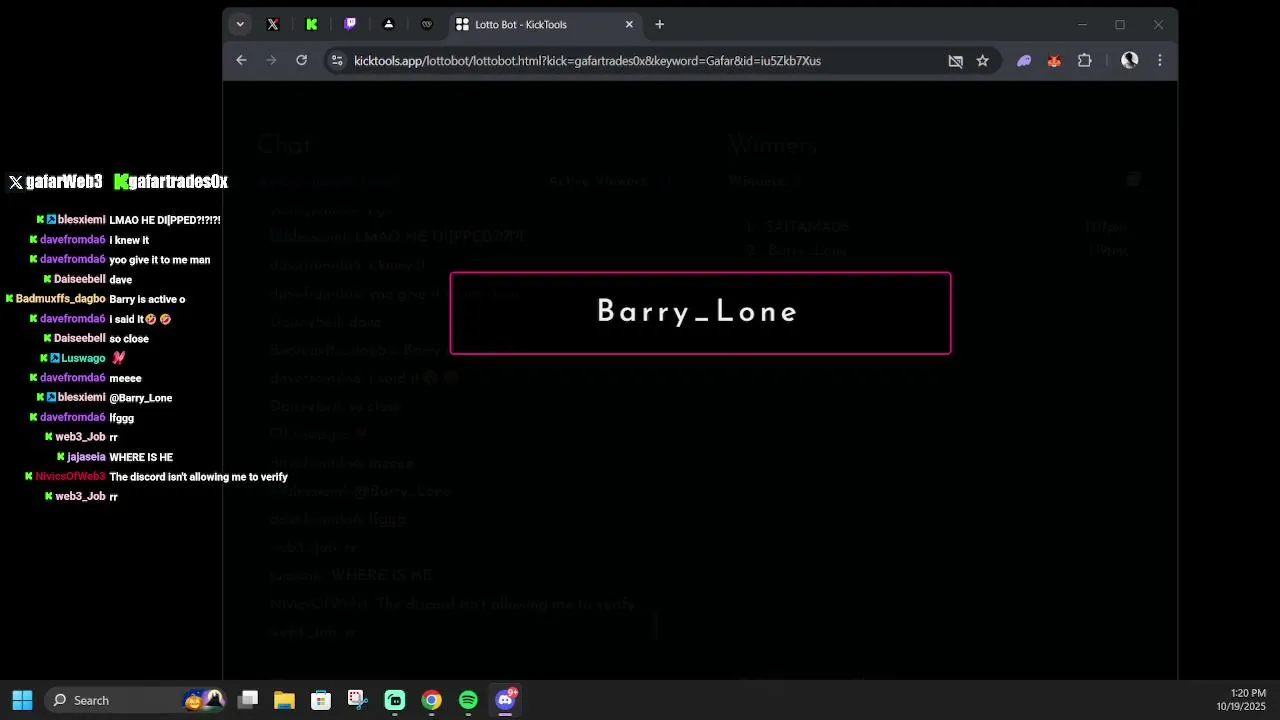Click the Barry_Lone winner banner
The height and width of the screenshot is (720, 1280).
pos(700,313)
